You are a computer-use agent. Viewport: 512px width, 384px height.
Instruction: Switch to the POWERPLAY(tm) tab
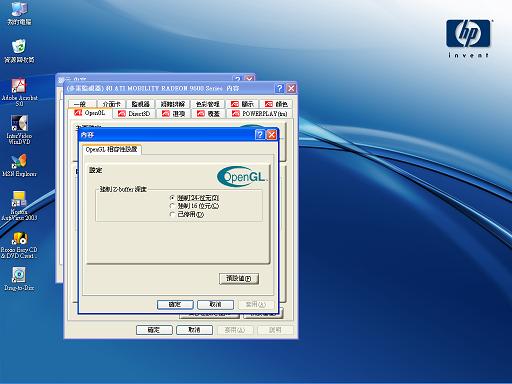click(260, 114)
